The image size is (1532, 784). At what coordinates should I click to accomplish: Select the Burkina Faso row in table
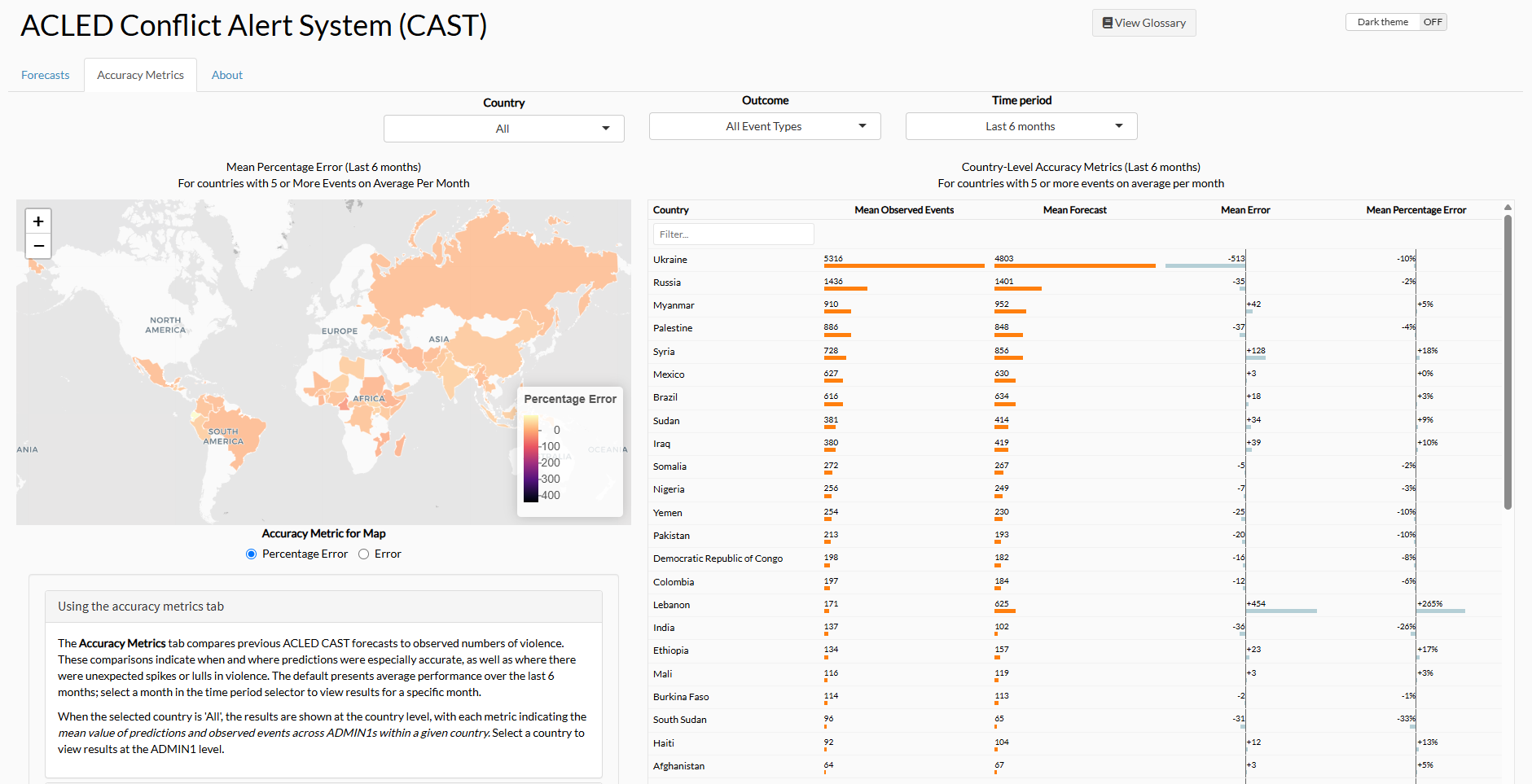tap(1075, 697)
